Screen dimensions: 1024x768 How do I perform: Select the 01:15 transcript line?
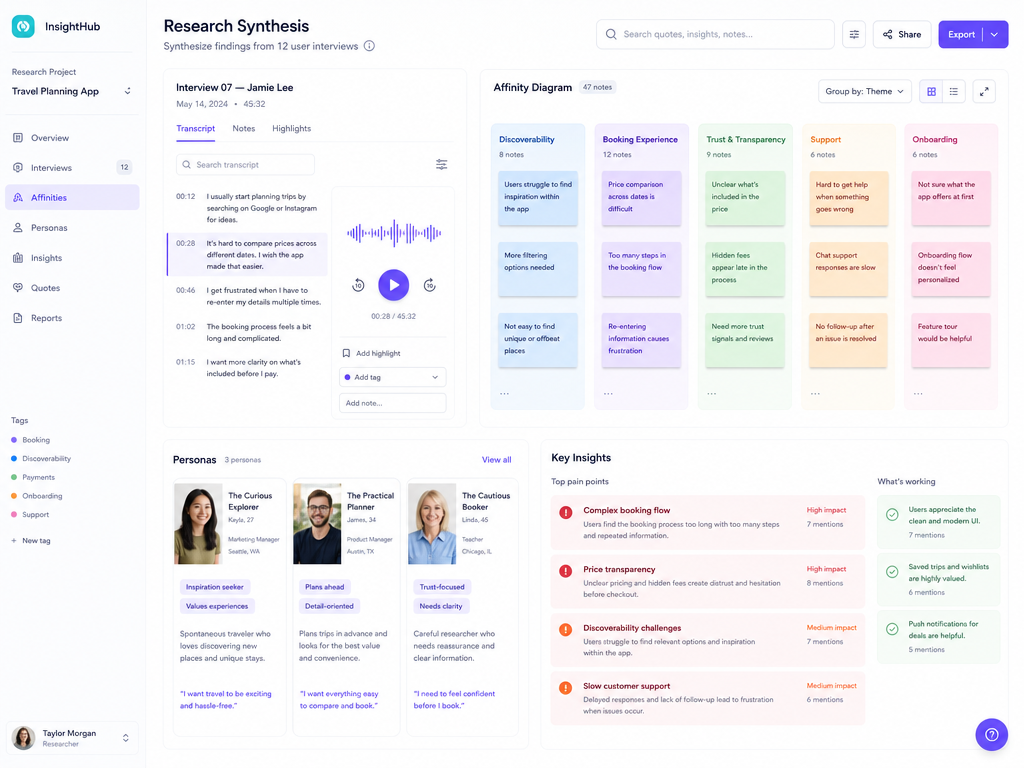[x=247, y=368]
